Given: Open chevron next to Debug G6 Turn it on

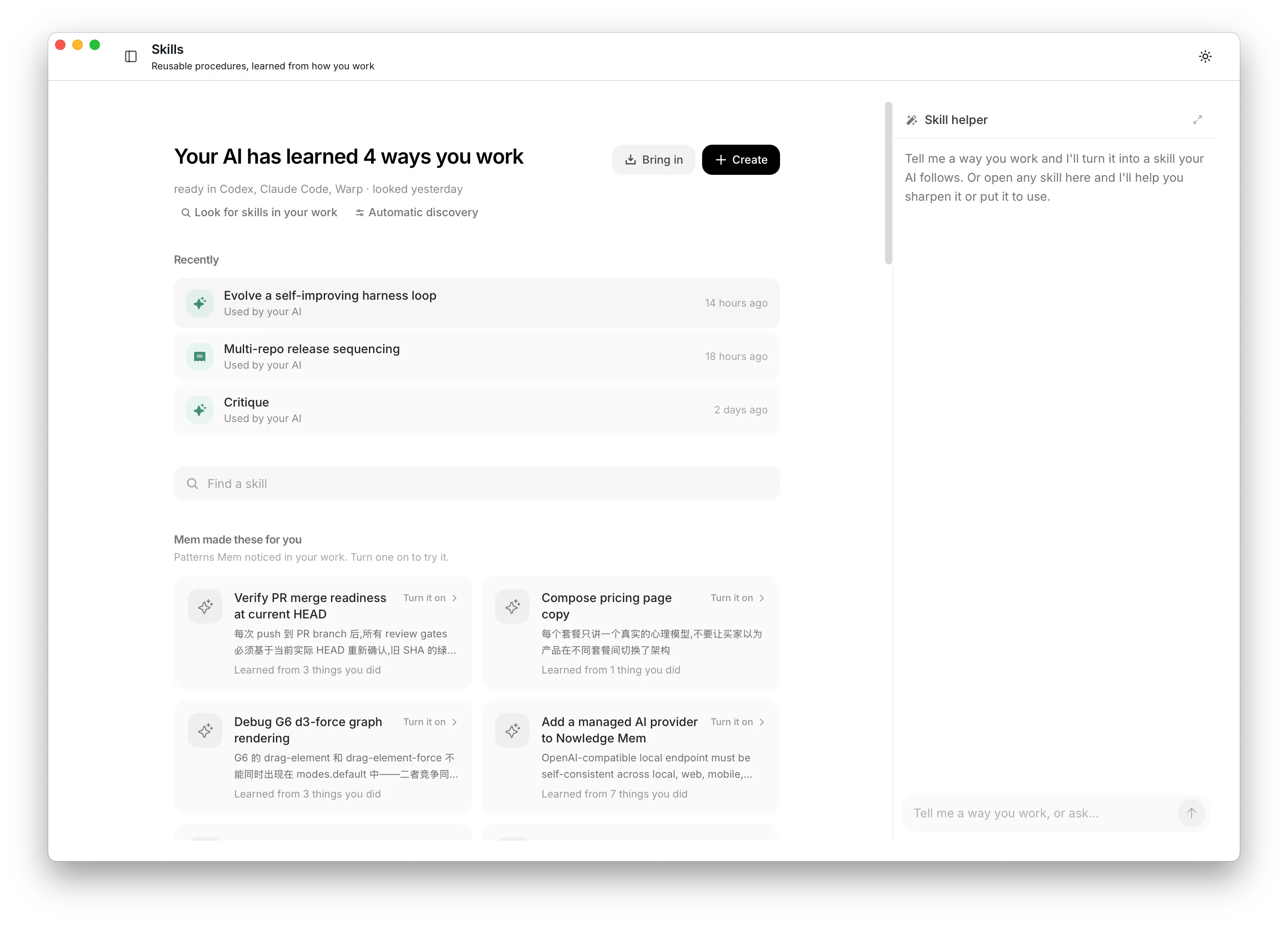Looking at the screenshot, I should pos(454,722).
